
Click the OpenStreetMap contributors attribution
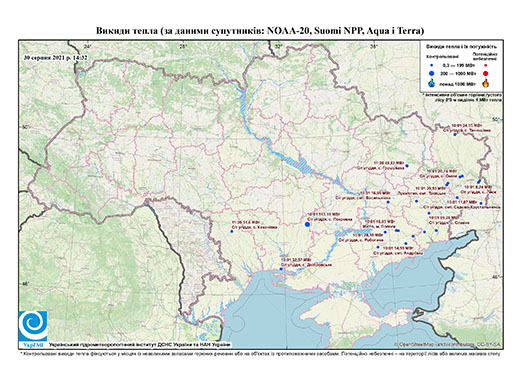[448, 344]
